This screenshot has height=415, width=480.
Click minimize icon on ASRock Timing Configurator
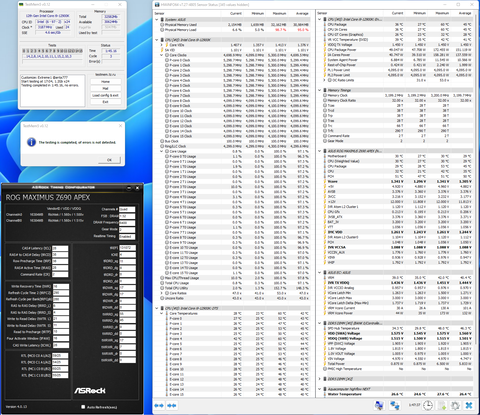coord(129,188)
